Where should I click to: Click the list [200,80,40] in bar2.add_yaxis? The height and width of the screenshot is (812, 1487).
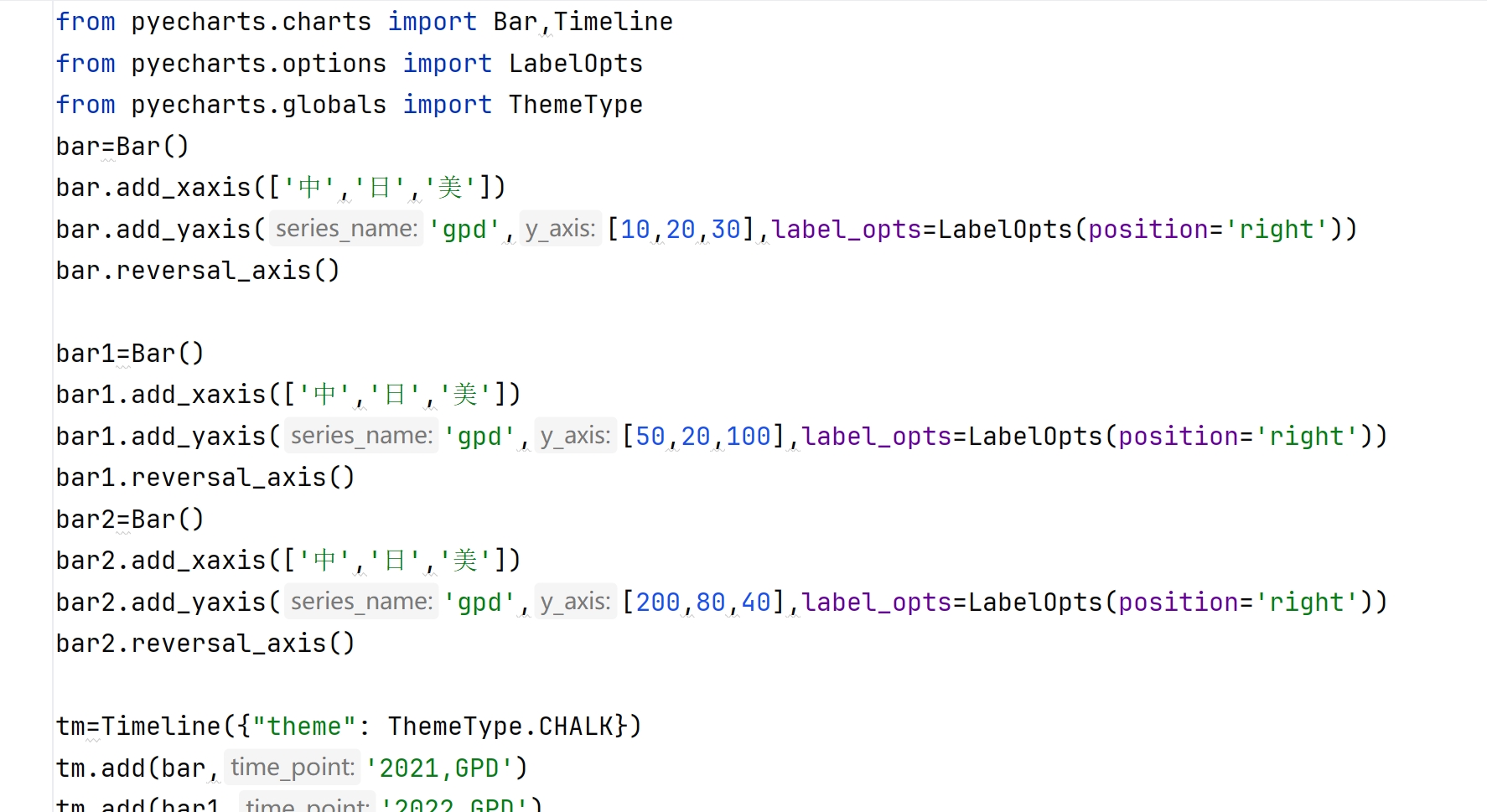coord(703,603)
